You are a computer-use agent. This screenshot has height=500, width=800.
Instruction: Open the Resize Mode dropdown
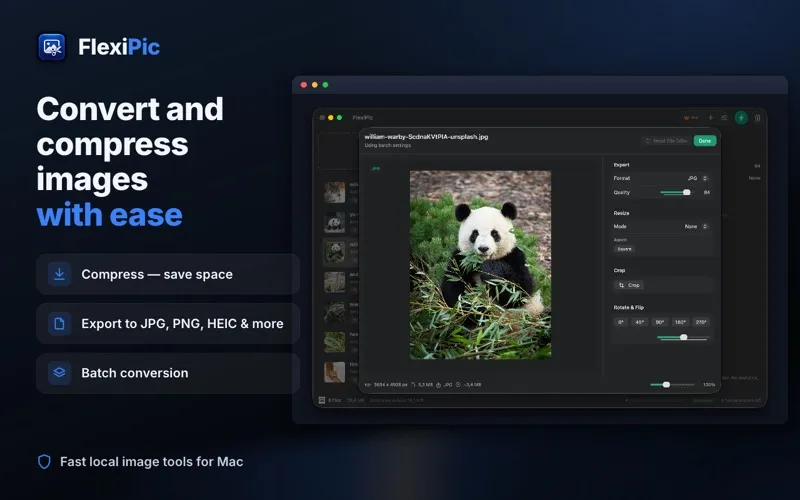(x=696, y=227)
